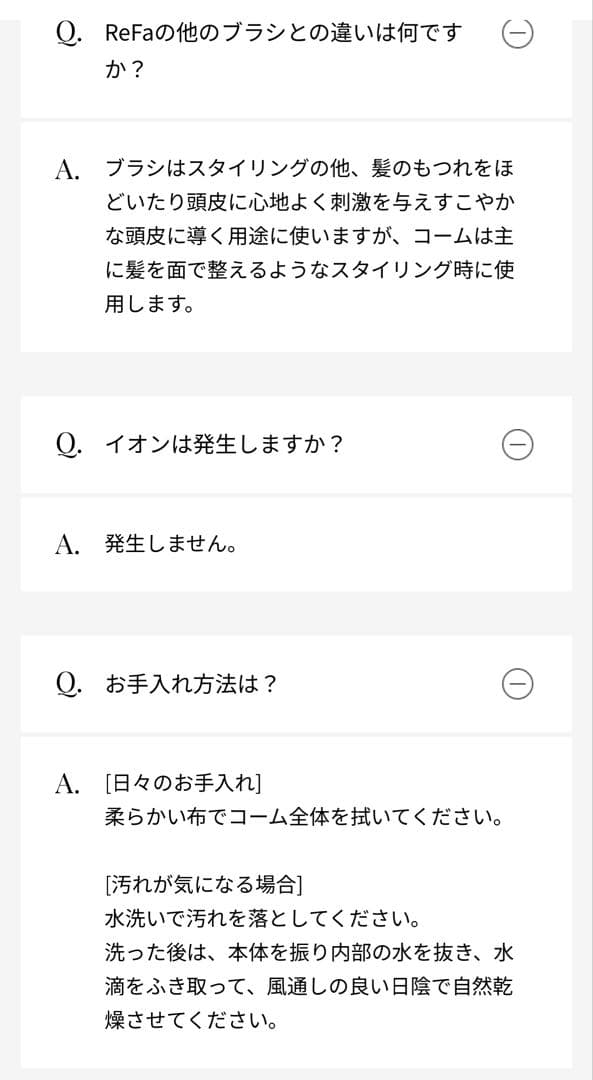Click the minus icon next to the first question
The height and width of the screenshot is (1080, 593).
pos(515,32)
